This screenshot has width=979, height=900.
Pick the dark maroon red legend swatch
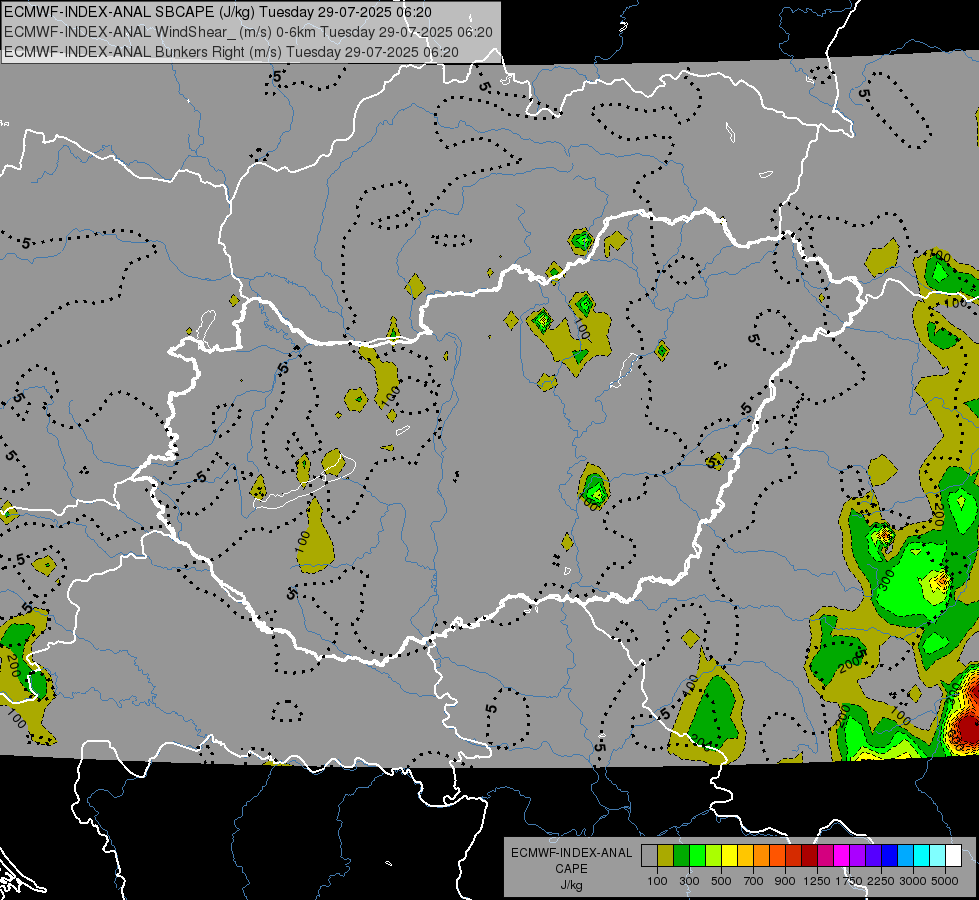[810, 855]
